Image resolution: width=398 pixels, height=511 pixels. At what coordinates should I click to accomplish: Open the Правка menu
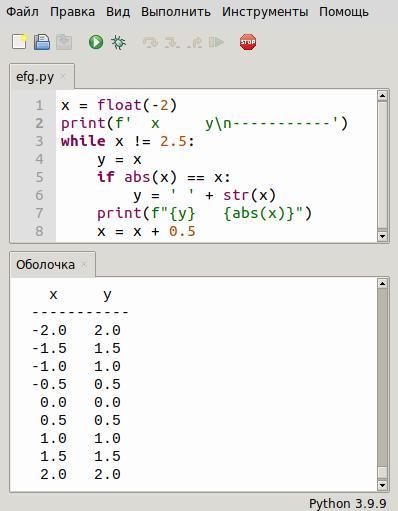[72, 12]
